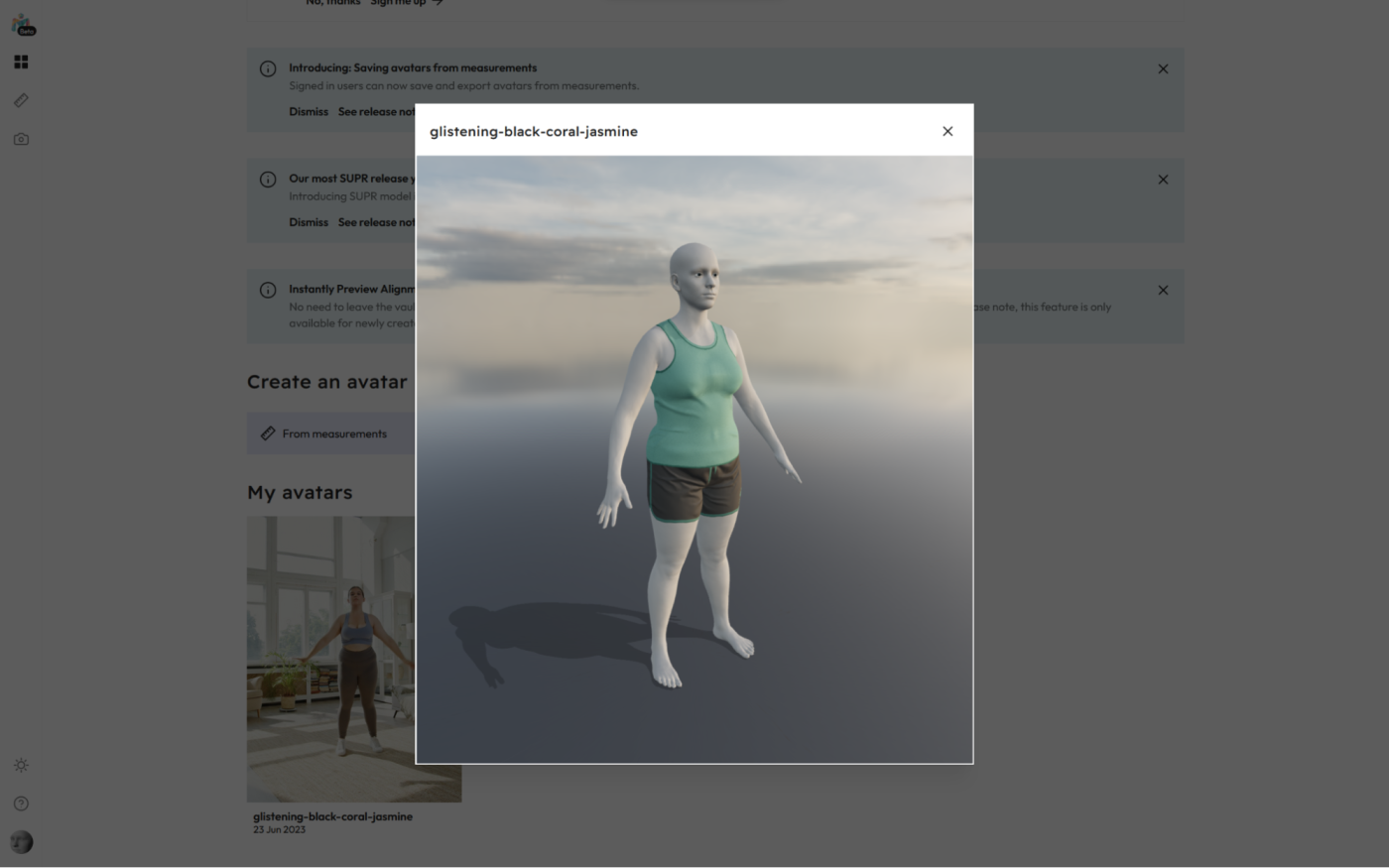Image resolution: width=1389 pixels, height=868 pixels.
Task: Close the 'Our most SUPR release' banner
Action: (x=1163, y=180)
